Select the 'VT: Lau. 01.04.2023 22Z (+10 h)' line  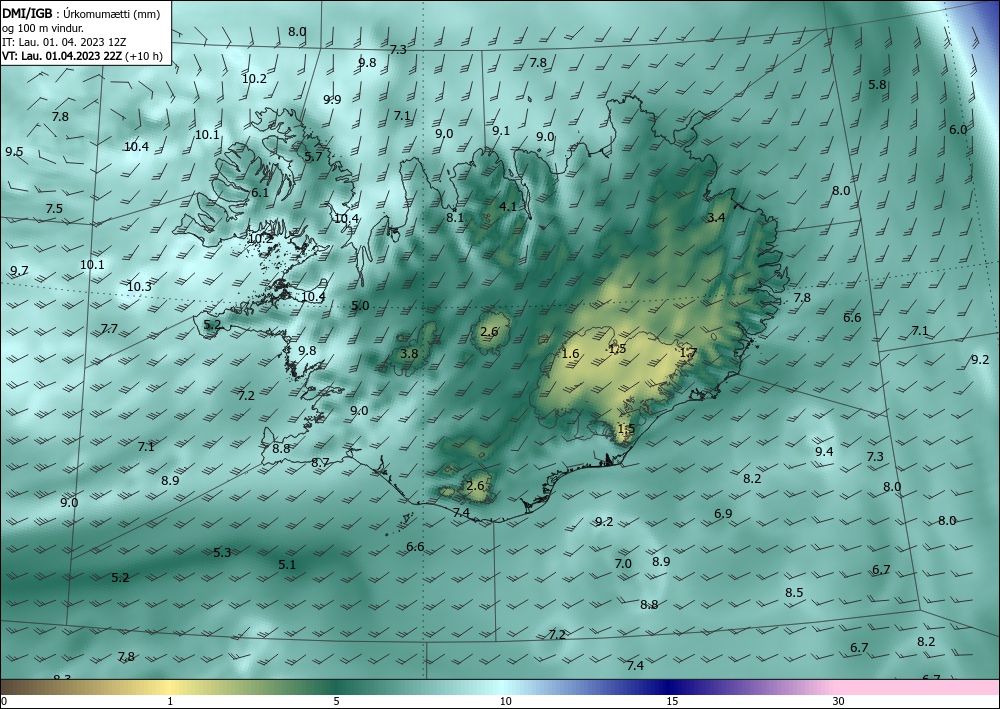point(82,56)
